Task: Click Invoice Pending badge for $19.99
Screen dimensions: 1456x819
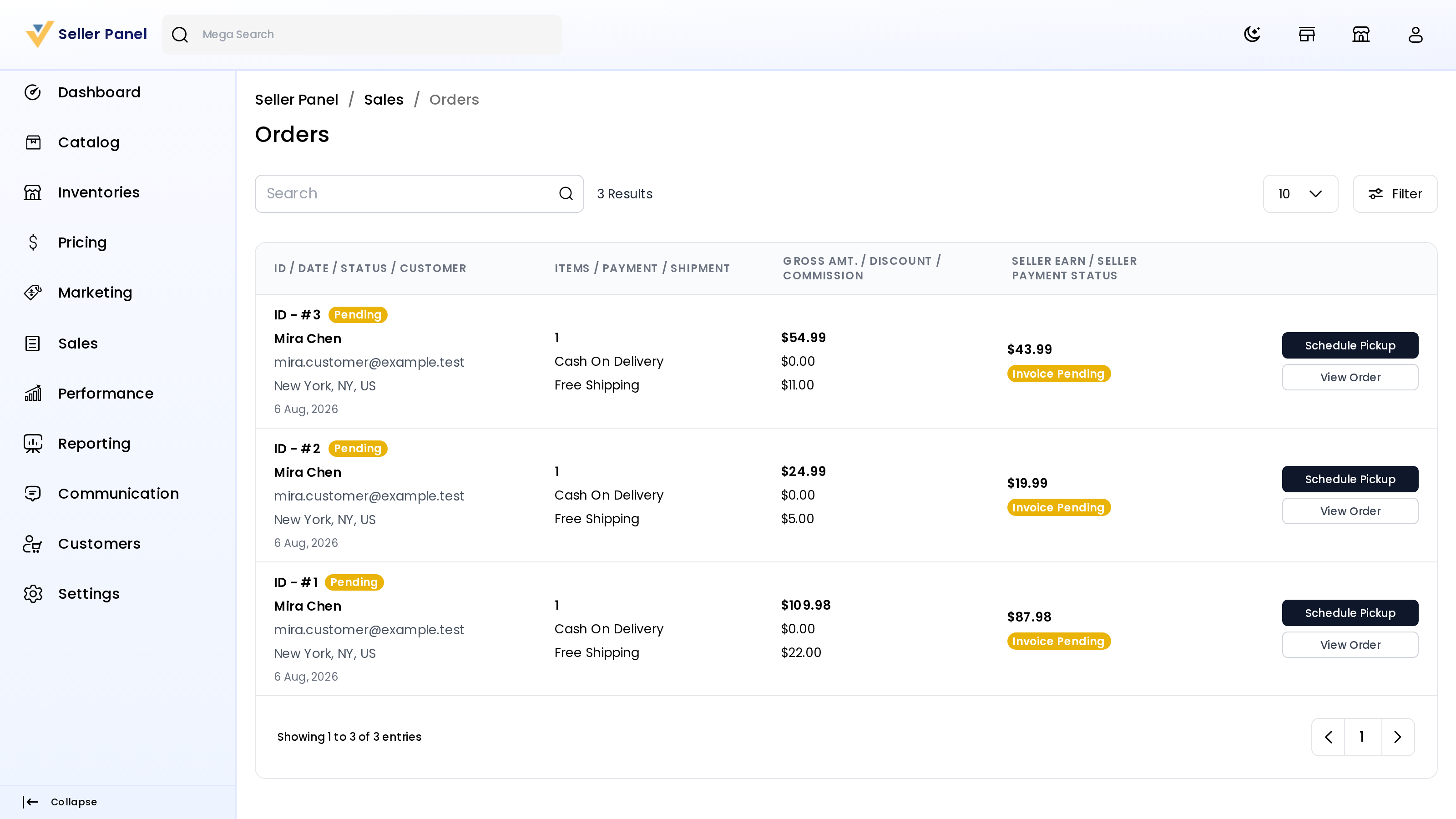Action: click(1058, 508)
